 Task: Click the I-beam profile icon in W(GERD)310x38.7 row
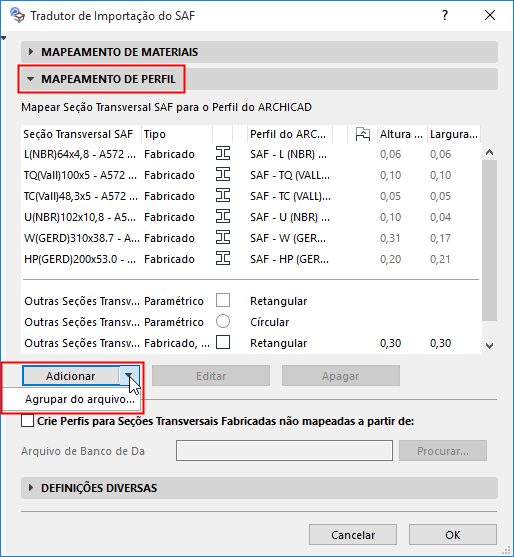(x=223, y=238)
